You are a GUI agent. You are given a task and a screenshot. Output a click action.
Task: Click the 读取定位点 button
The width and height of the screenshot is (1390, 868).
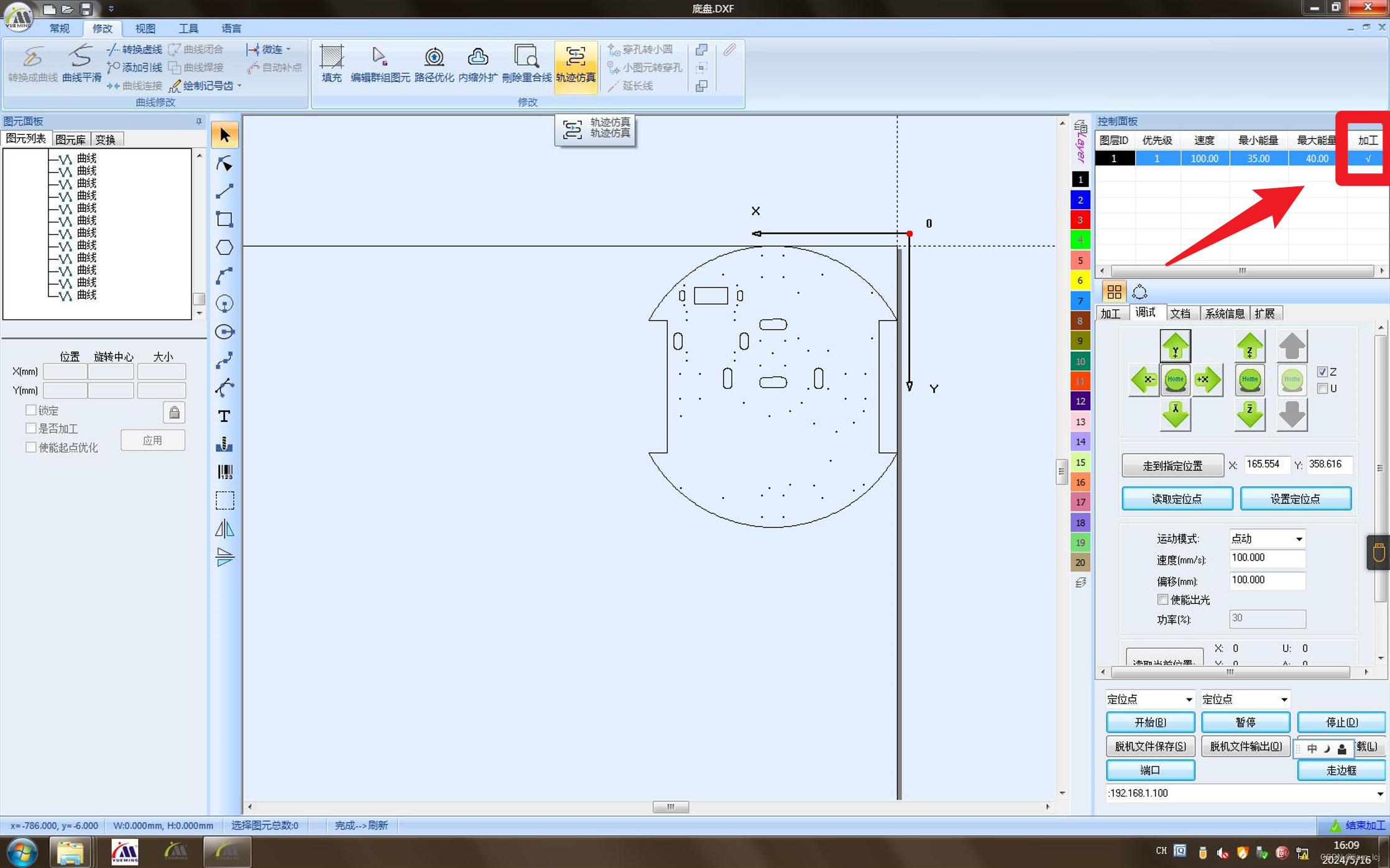1177,498
